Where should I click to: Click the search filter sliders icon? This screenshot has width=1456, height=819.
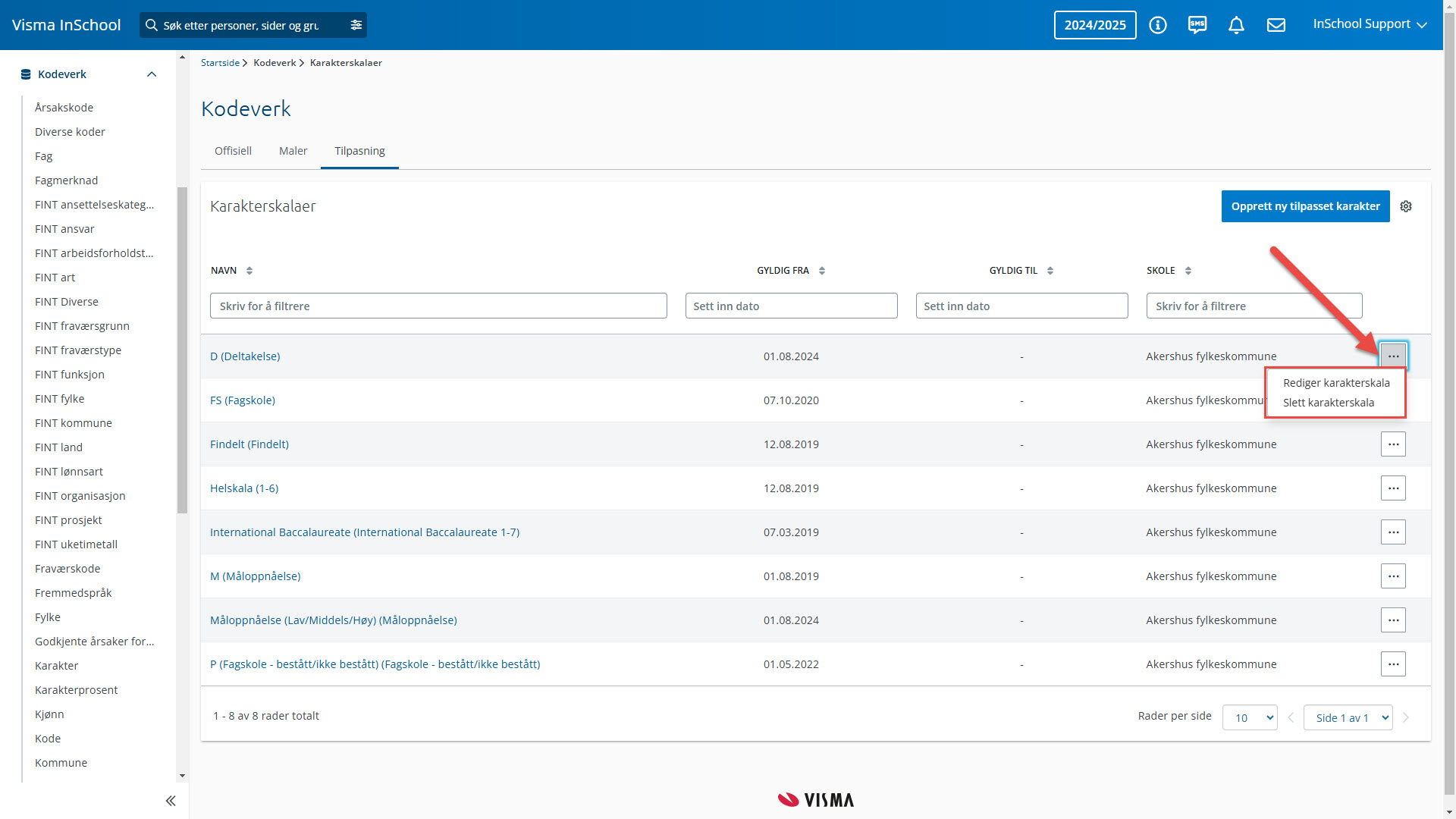click(x=356, y=25)
